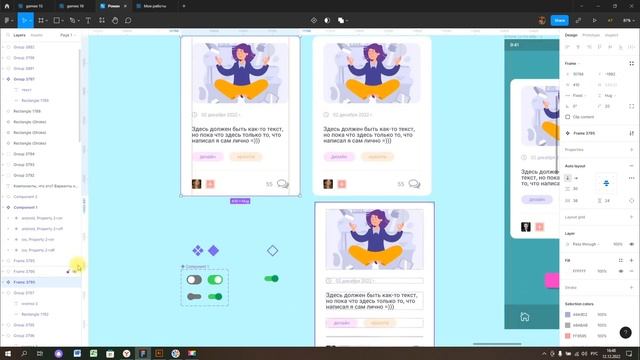The image size is (640, 360).
Task: Click the comments bubble on the first card
Action: click(x=282, y=184)
